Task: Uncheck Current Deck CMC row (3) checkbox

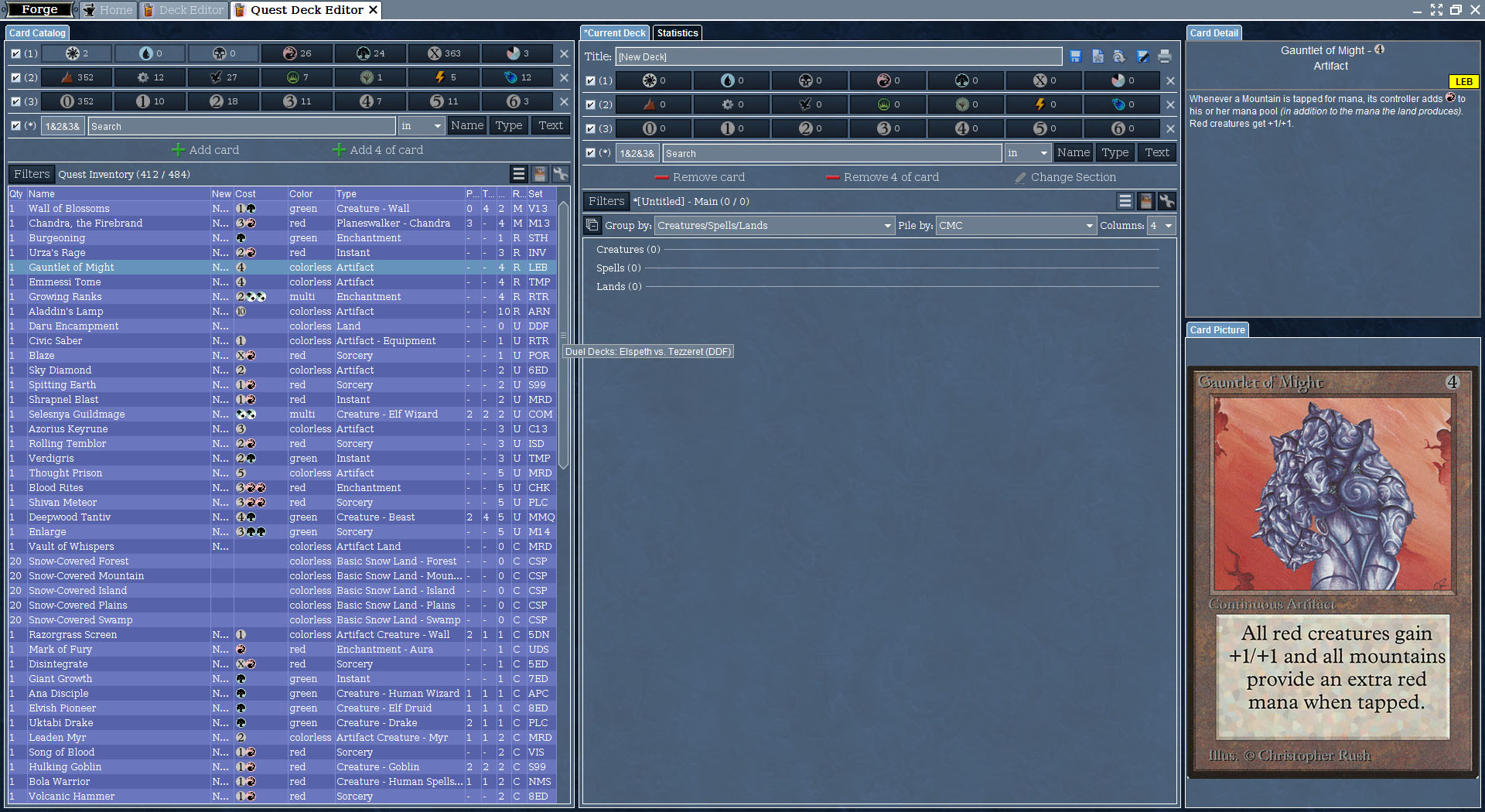Action: click(591, 128)
